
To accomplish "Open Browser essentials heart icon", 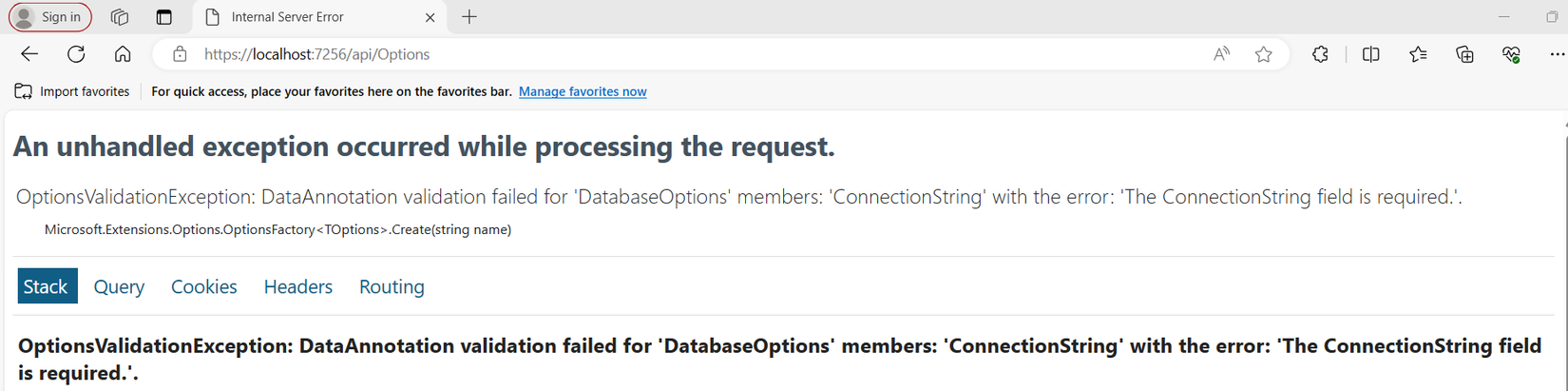I will click(1511, 54).
